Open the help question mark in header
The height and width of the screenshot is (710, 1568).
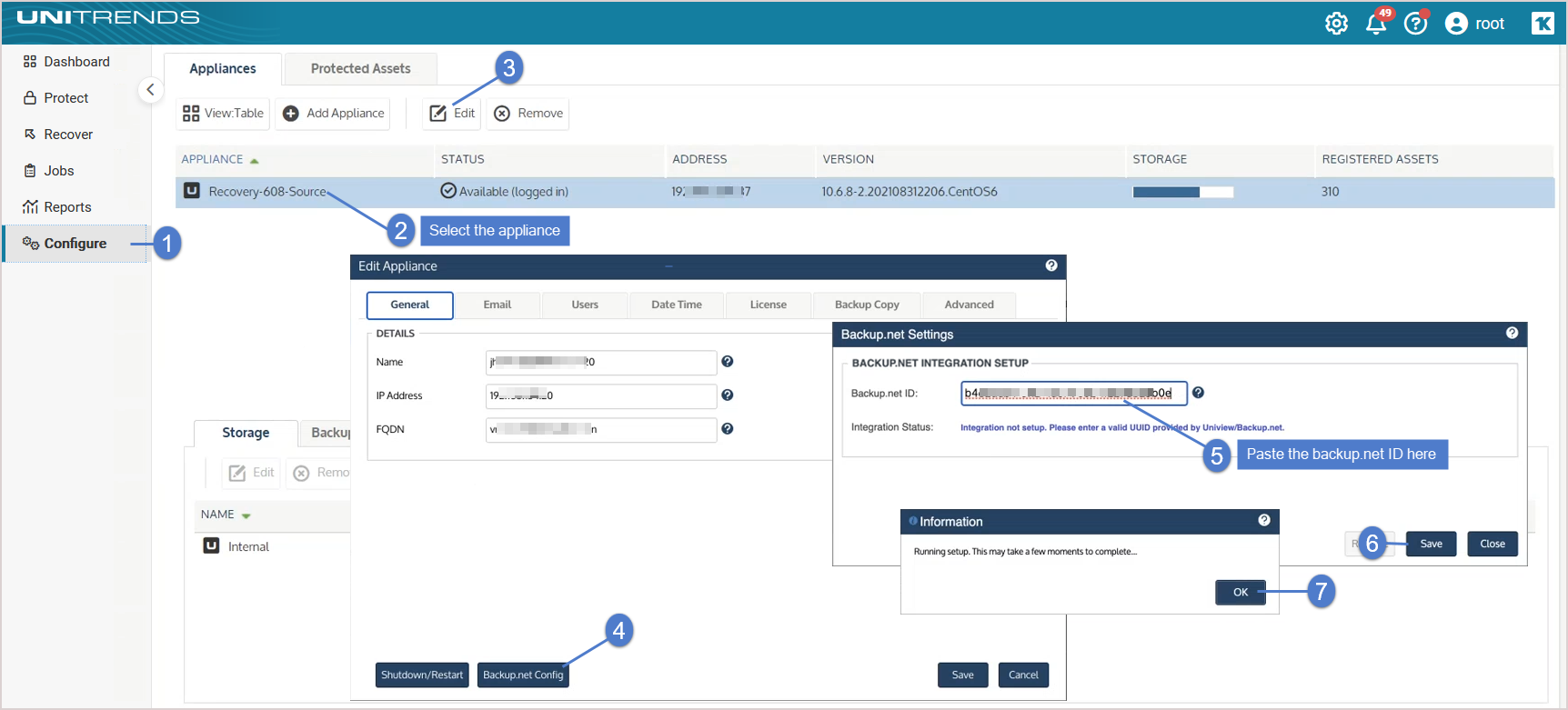1416,24
